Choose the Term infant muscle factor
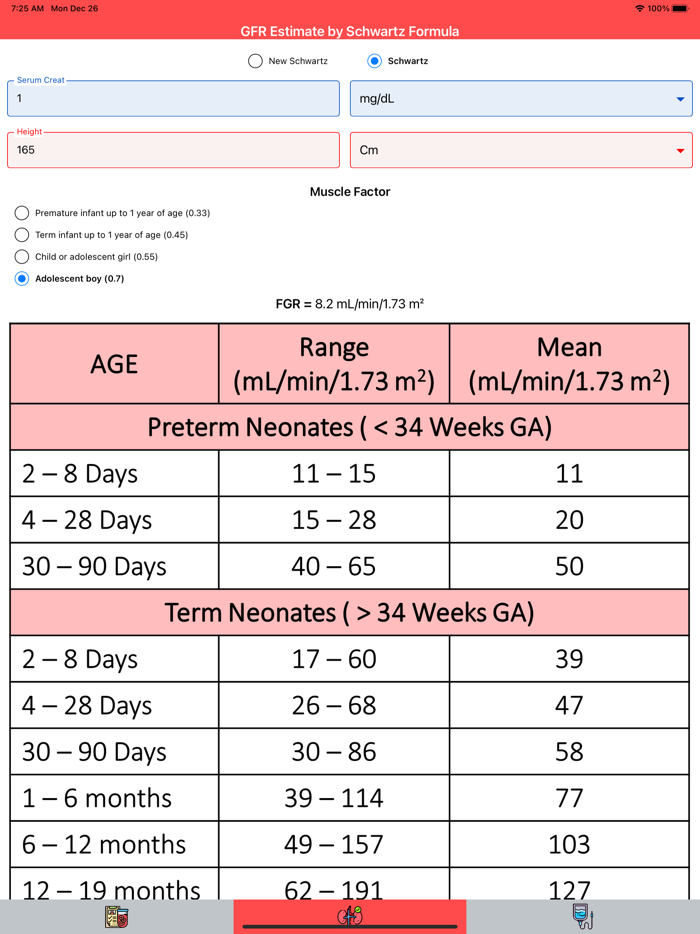This screenshot has width=700, height=934. coord(21,235)
